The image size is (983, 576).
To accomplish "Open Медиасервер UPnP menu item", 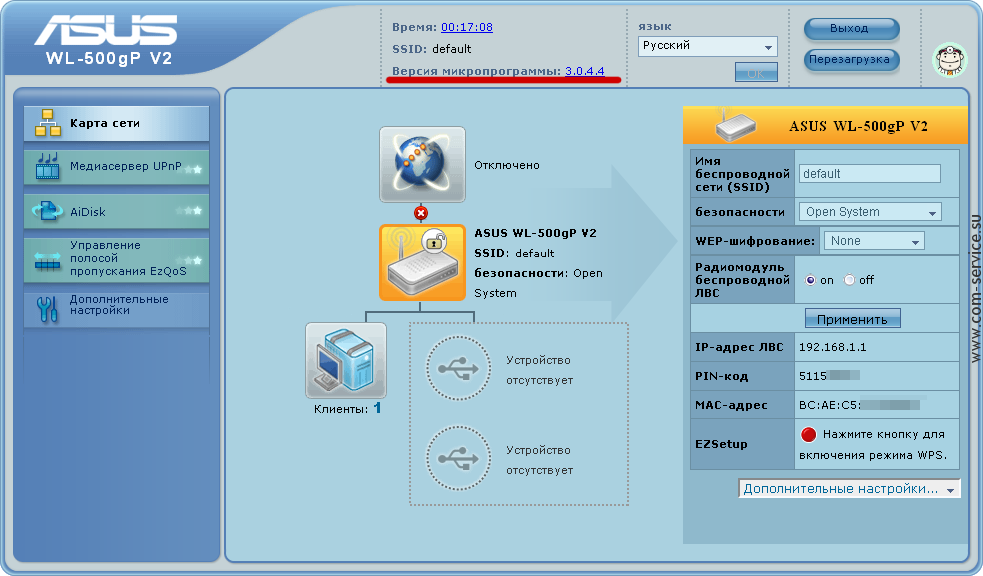I will [117, 167].
